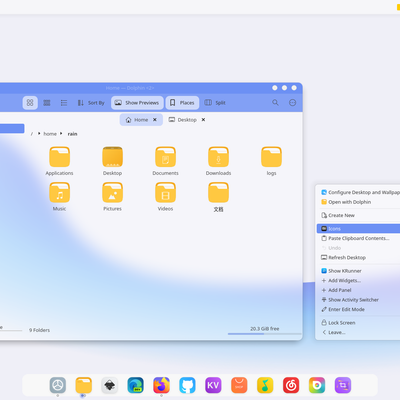Choose Show Activity Switcher
This screenshot has width=400, height=400.
click(x=359, y=300)
